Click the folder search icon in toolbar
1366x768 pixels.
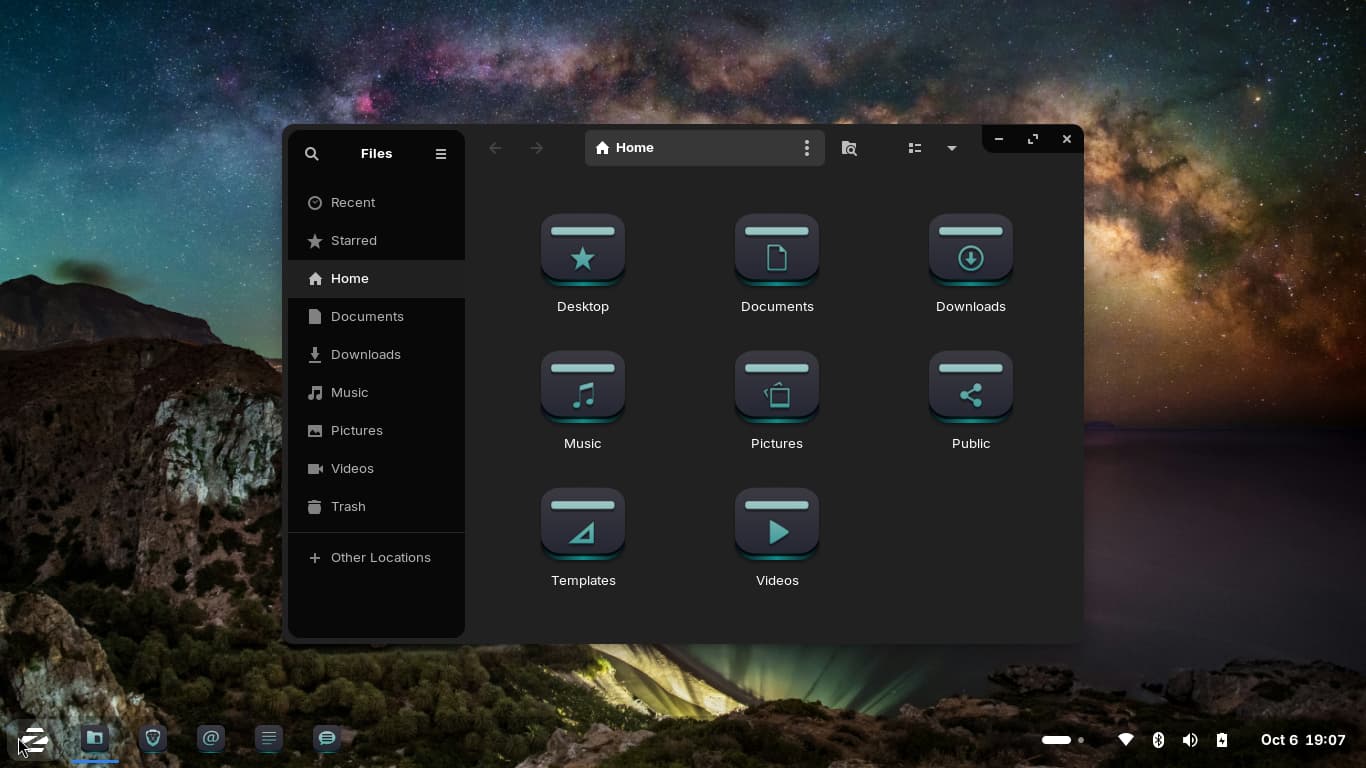(x=849, y=148)
